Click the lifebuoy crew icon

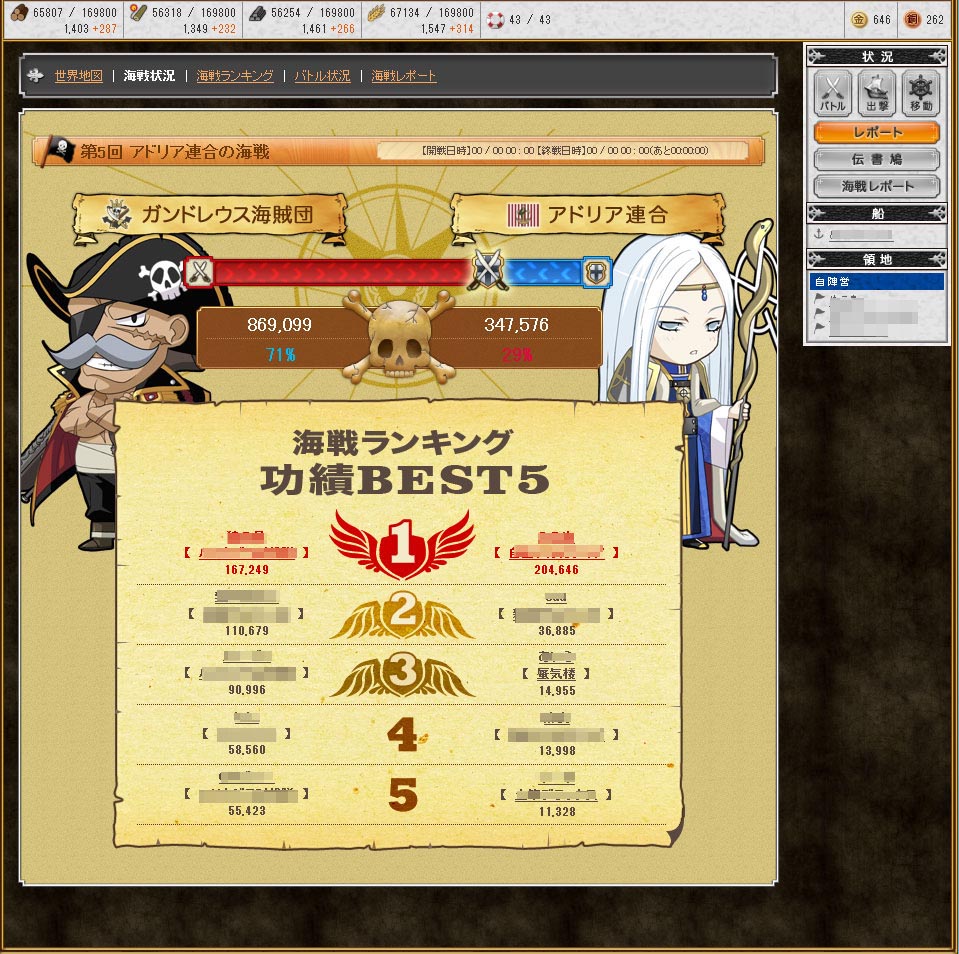pyautogui.click(x=495, y=20)
